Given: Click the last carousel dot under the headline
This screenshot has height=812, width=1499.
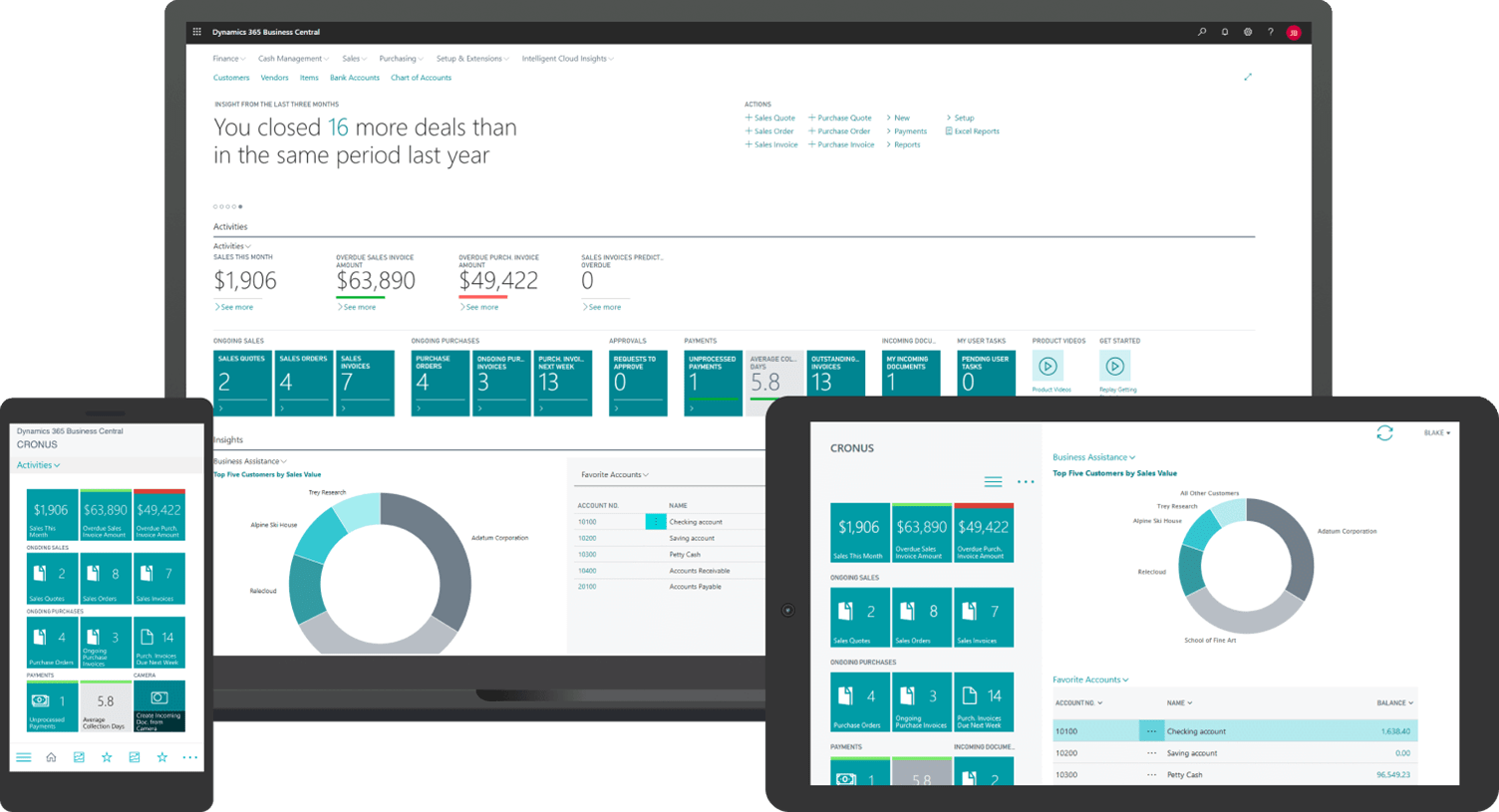Looking at the screenshot, I should 240,206.
